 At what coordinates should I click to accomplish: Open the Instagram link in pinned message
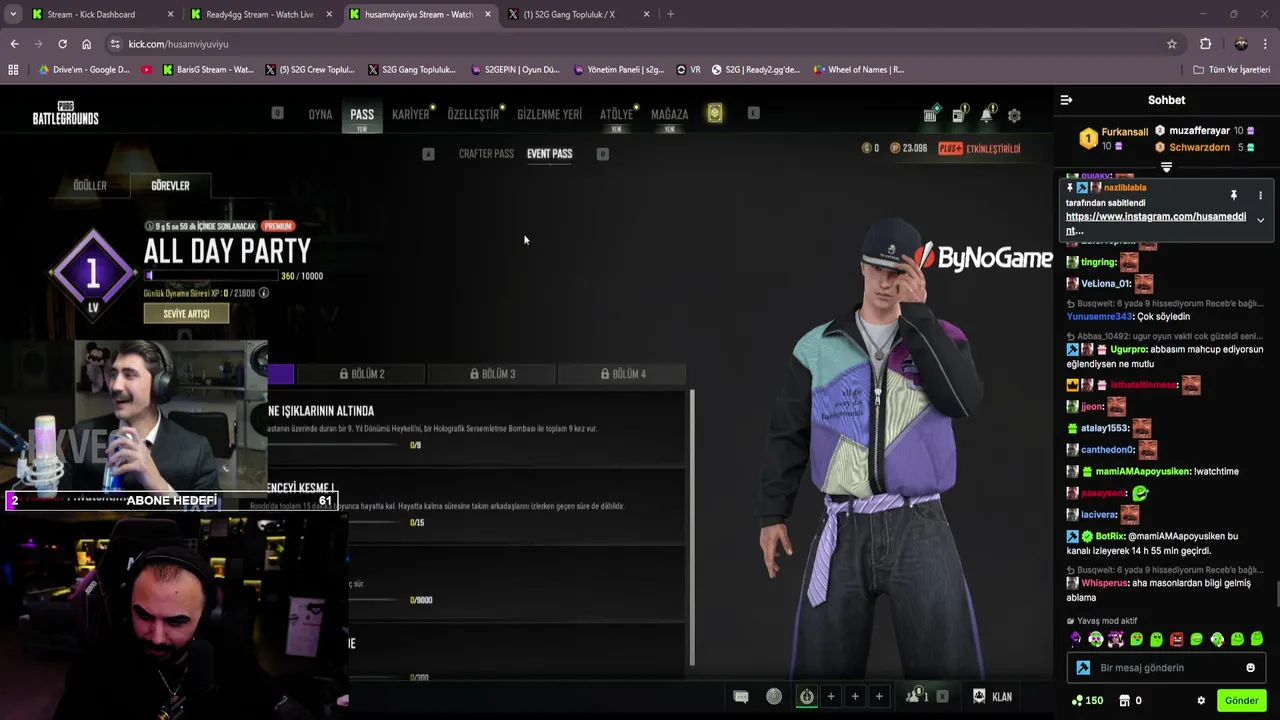point(1156,223)
